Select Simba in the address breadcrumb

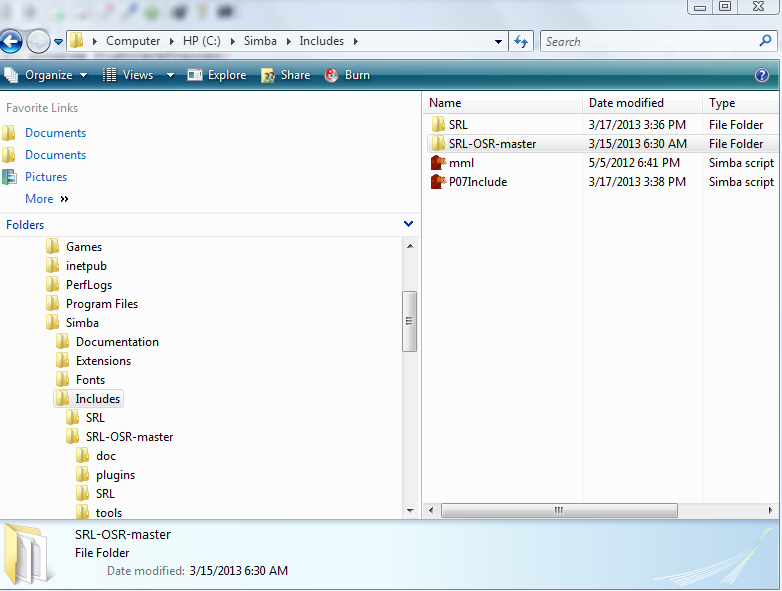pos(260,41)
